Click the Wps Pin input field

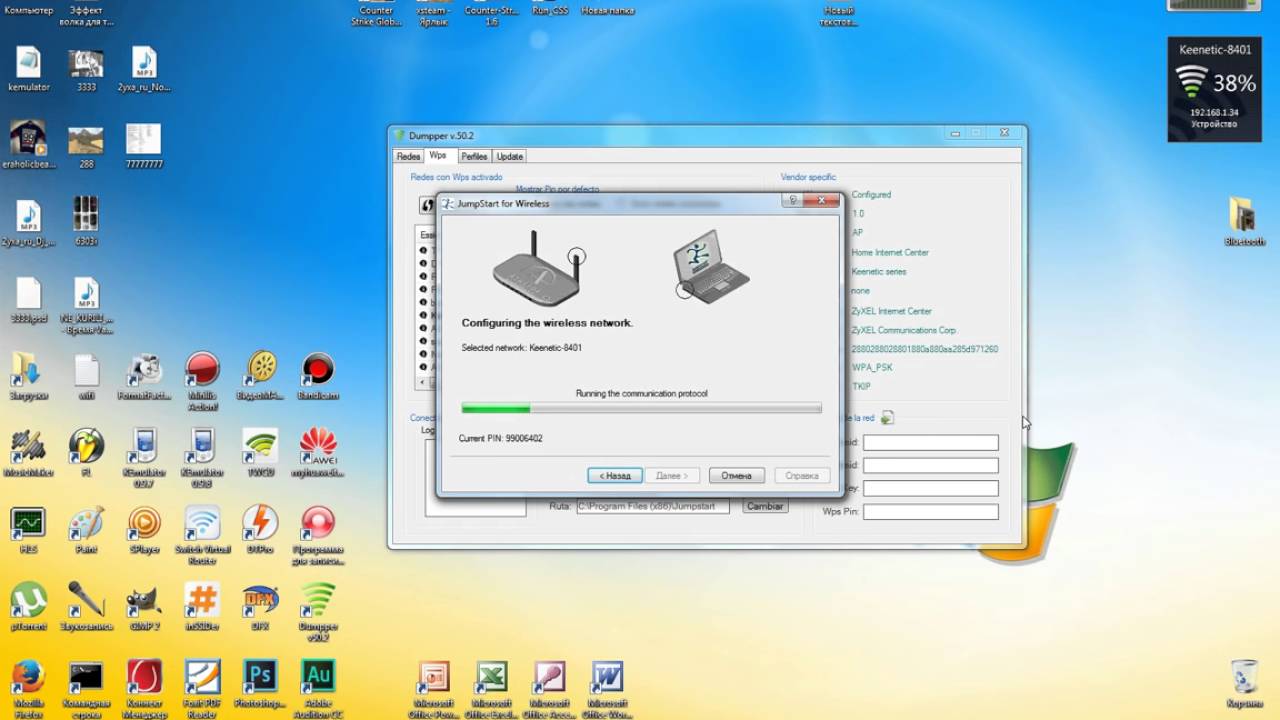coord(930,512)
